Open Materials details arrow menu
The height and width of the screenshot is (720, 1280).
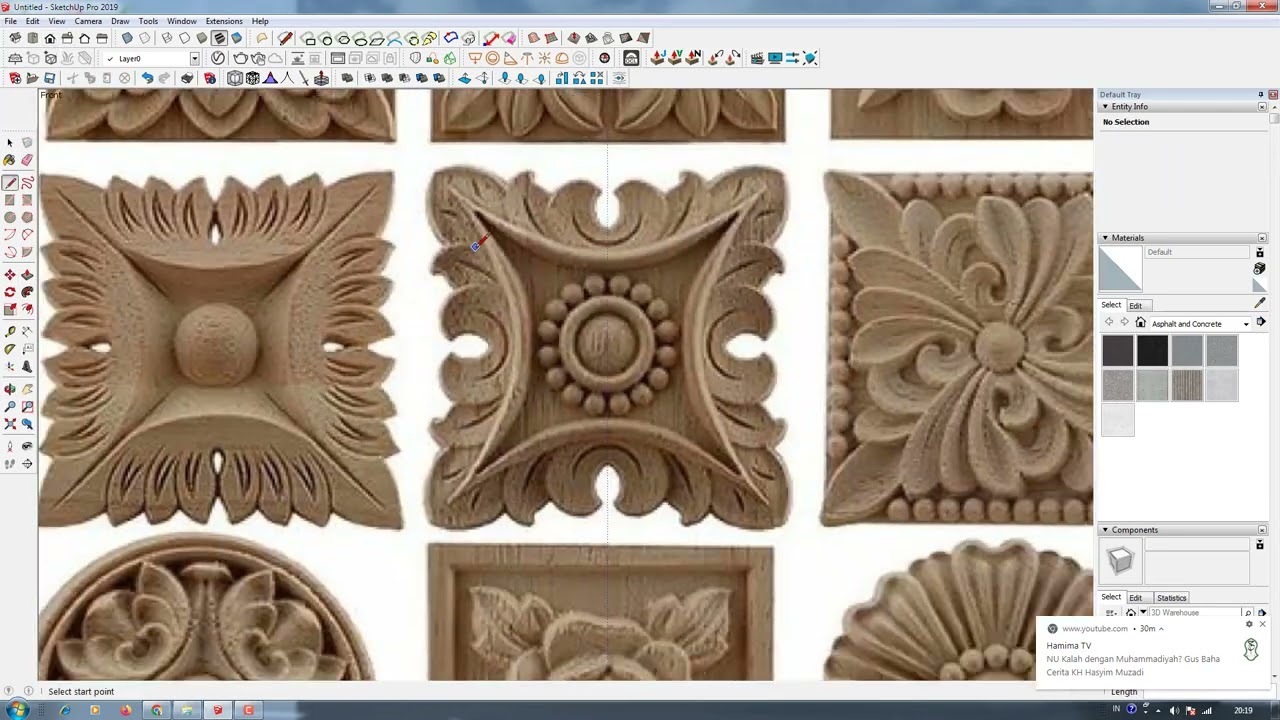(1261, 322)
